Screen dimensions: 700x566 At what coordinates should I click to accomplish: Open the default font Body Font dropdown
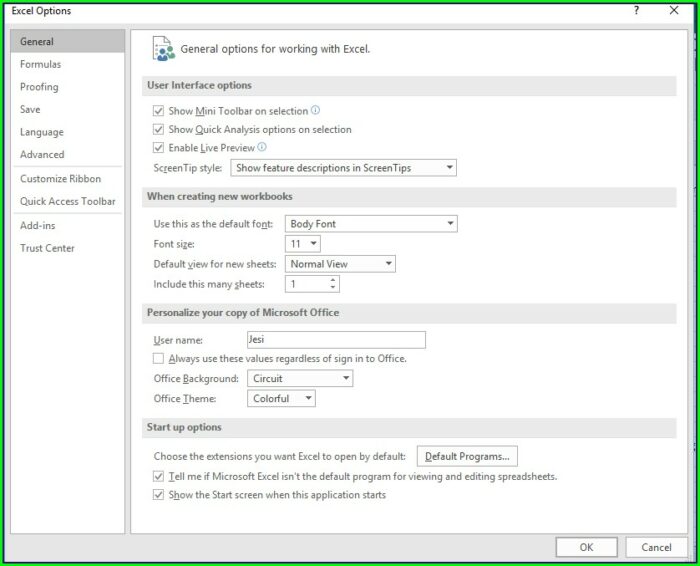371,224
